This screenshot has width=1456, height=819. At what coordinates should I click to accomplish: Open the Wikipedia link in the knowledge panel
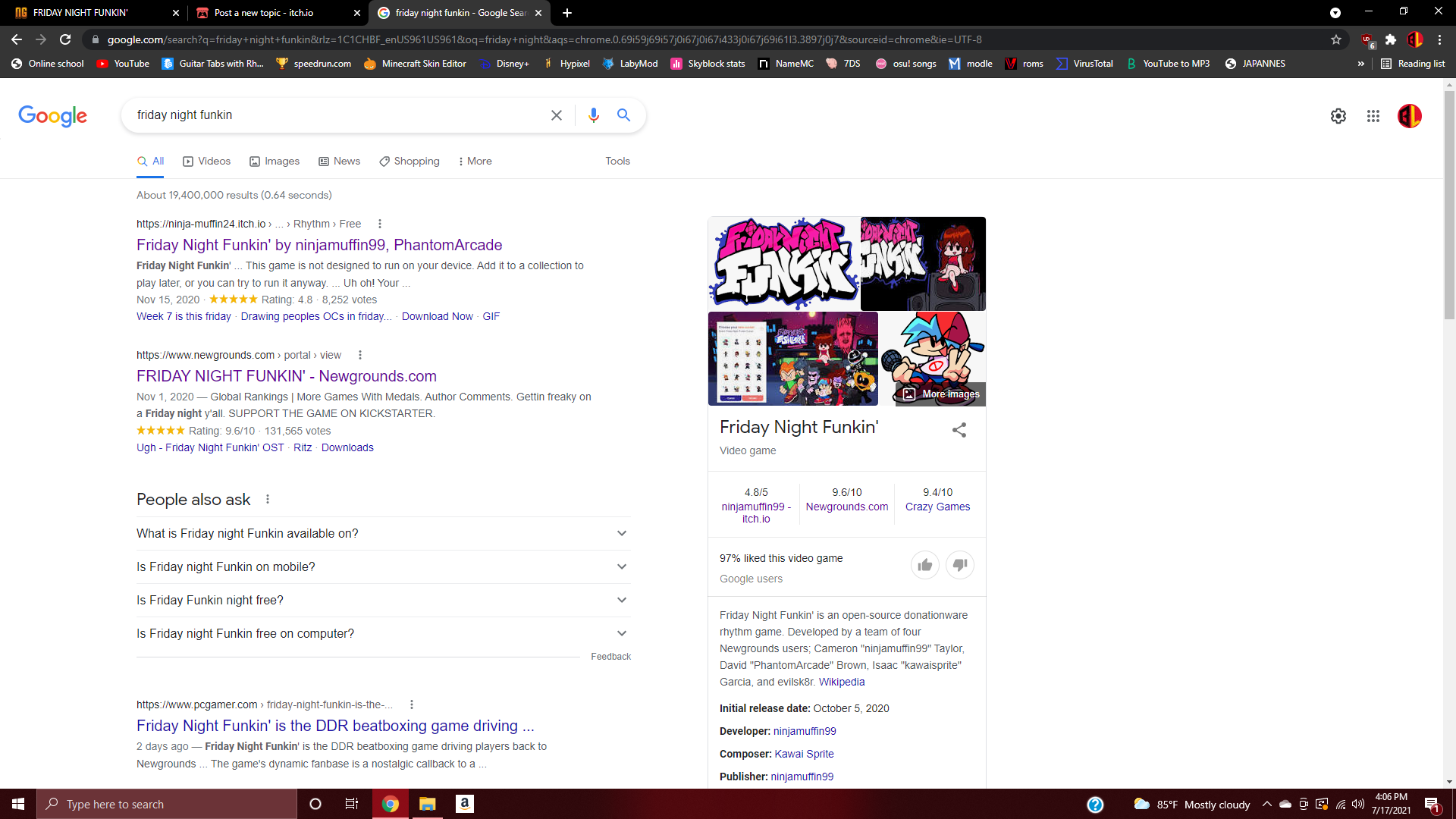842,682
